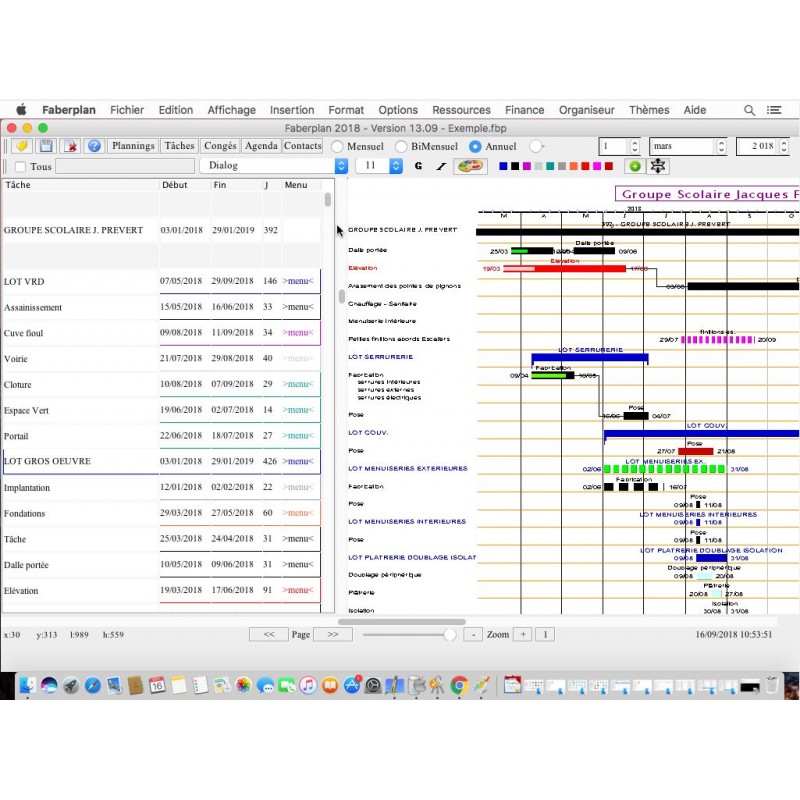Open the Ressources menu
Viewport: 800px width, 800px height.
[461, 110]
